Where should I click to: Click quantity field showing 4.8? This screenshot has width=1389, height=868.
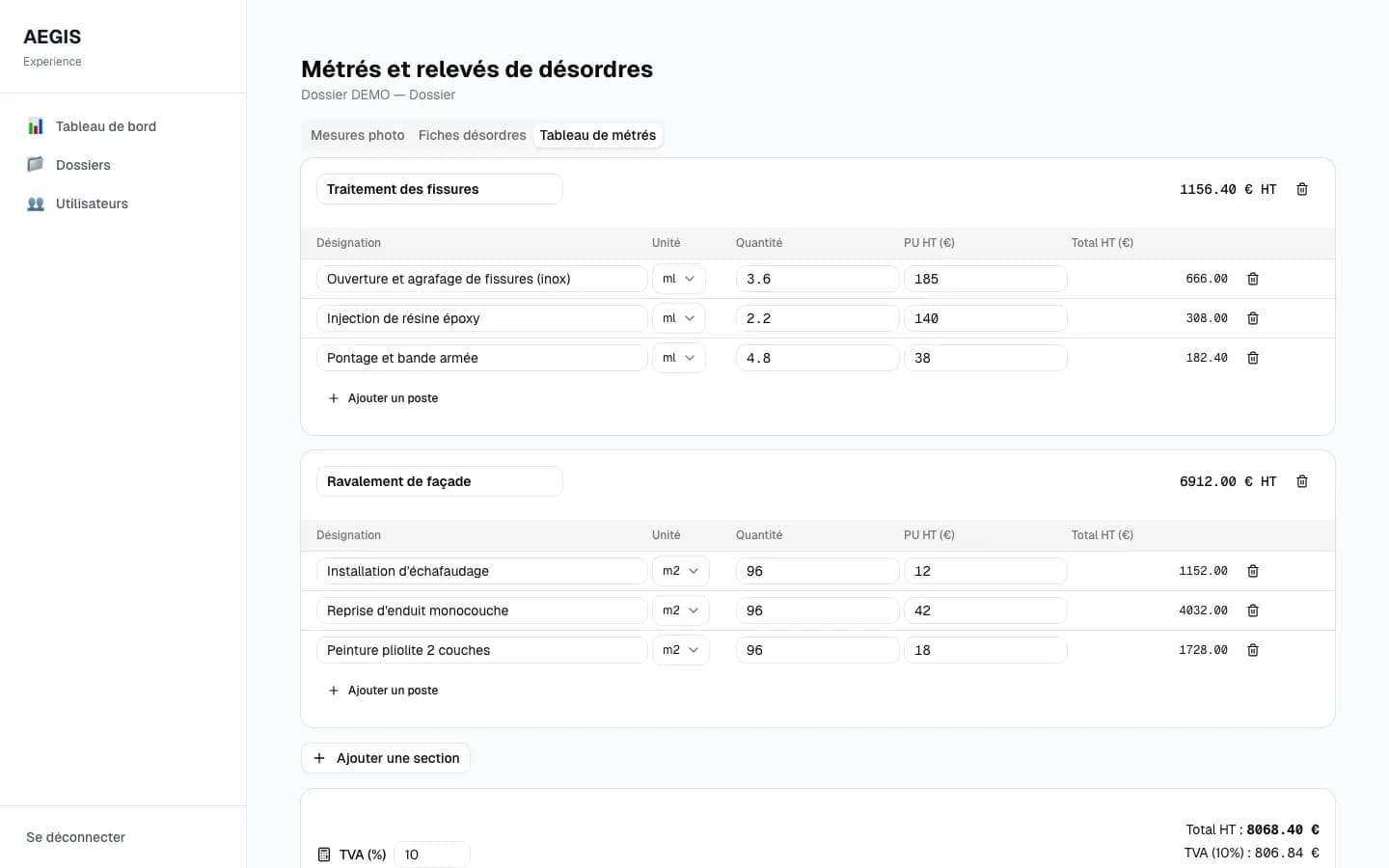[818, 358]
